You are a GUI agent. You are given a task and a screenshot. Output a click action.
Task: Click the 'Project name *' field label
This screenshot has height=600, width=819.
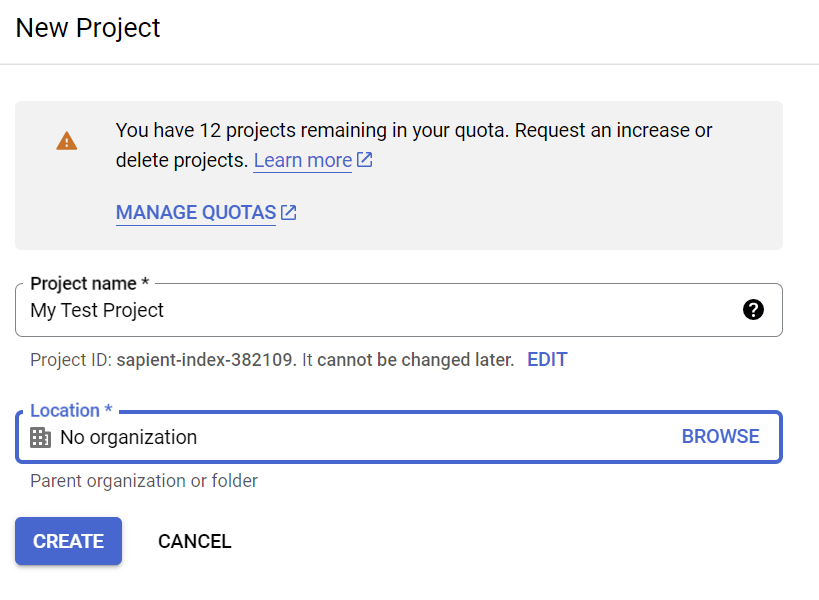click(x=89, y=284)
